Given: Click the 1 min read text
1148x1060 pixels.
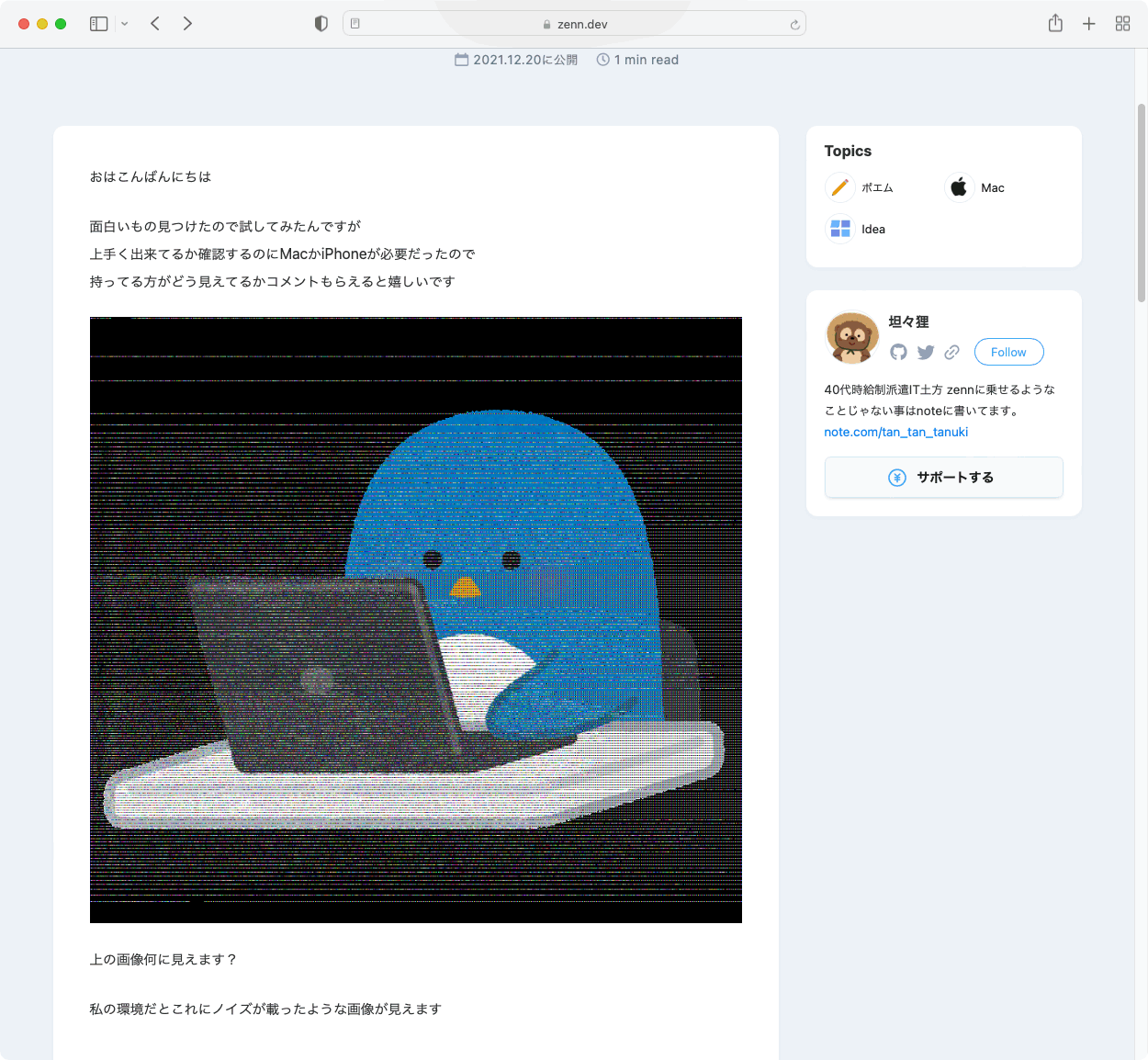Looking at the screenshot, I should (x=647, y=60).
